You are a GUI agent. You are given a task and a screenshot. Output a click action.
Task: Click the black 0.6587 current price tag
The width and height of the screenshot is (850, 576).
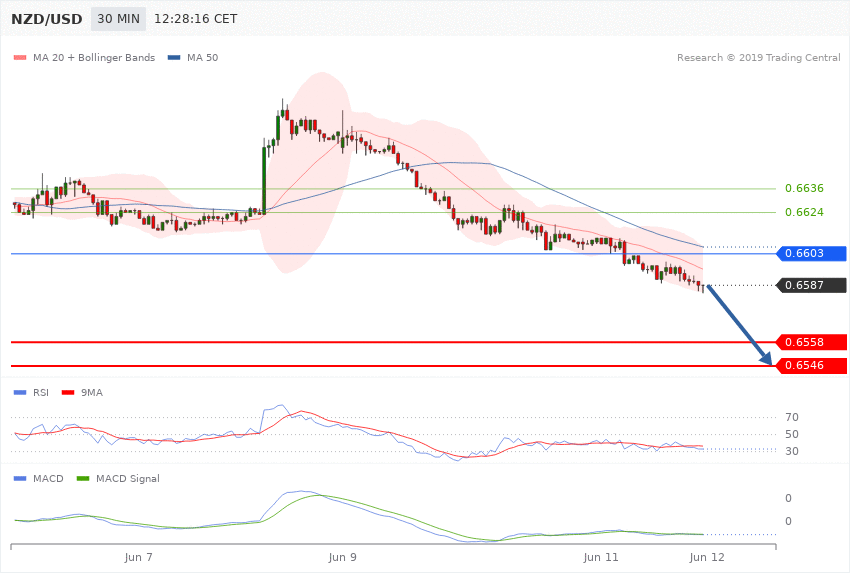click(812, 285)
